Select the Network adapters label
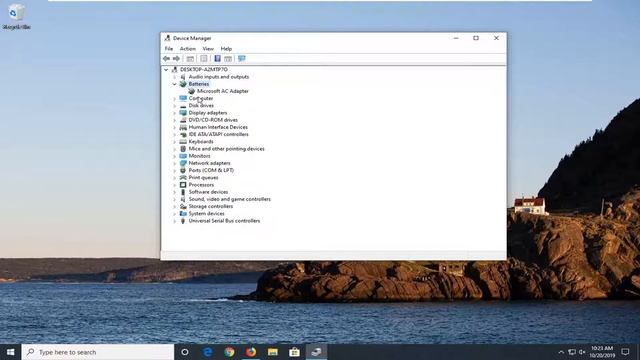The image size is (640, 360). coord(209,163)
